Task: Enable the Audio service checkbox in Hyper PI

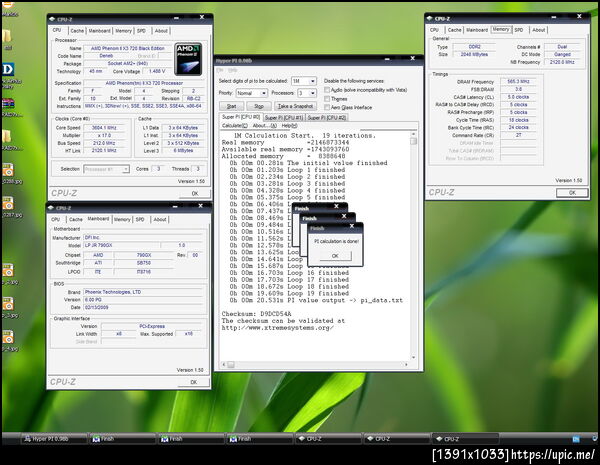Action: 327,90
